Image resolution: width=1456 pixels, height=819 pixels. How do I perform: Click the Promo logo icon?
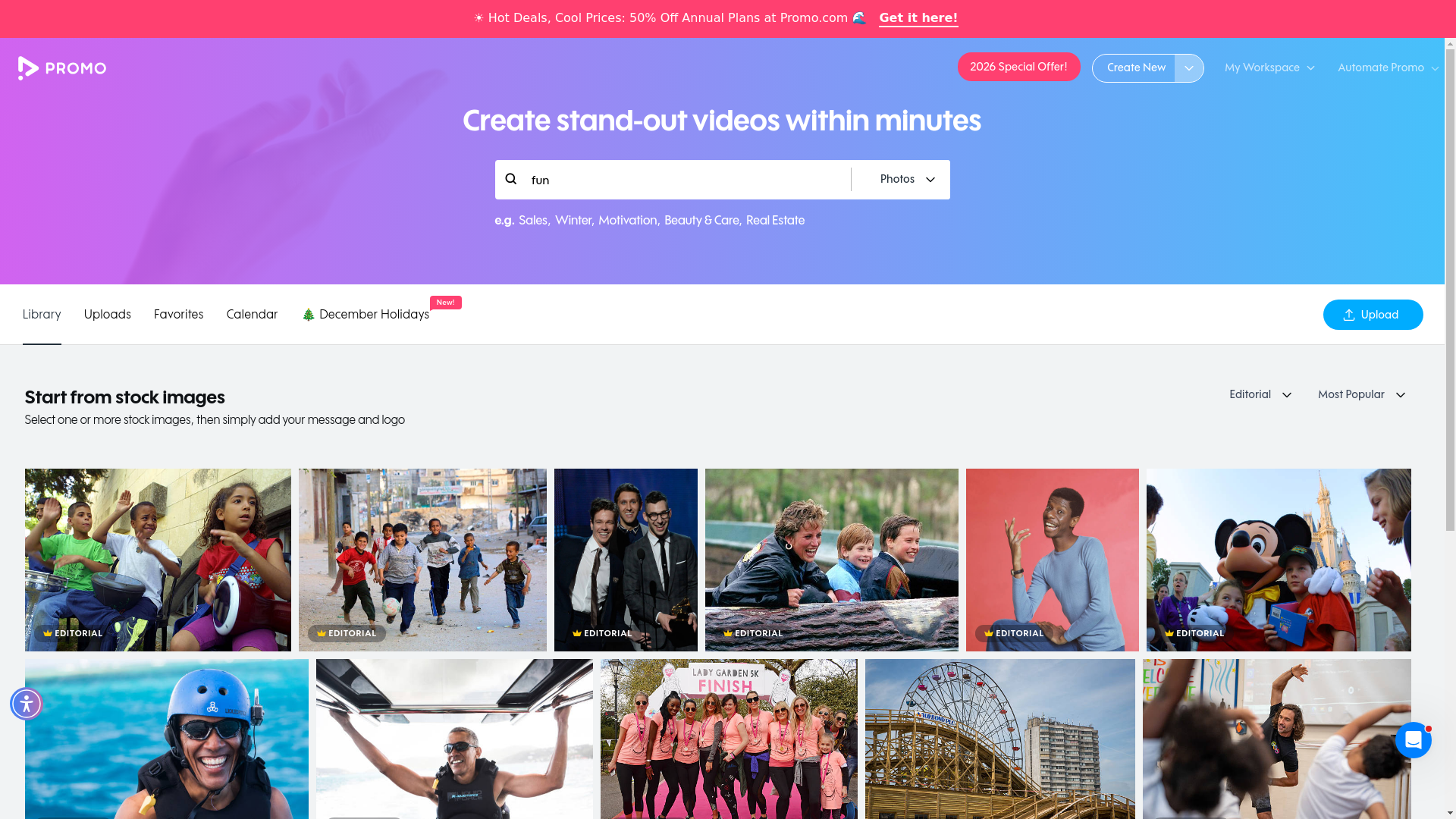28,68
